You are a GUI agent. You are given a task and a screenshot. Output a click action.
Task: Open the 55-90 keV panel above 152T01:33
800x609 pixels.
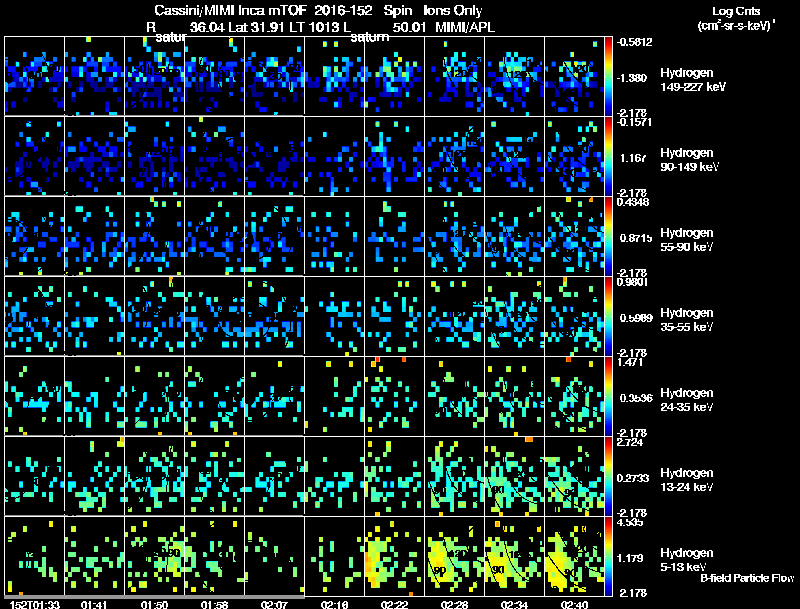click(34, 236)
